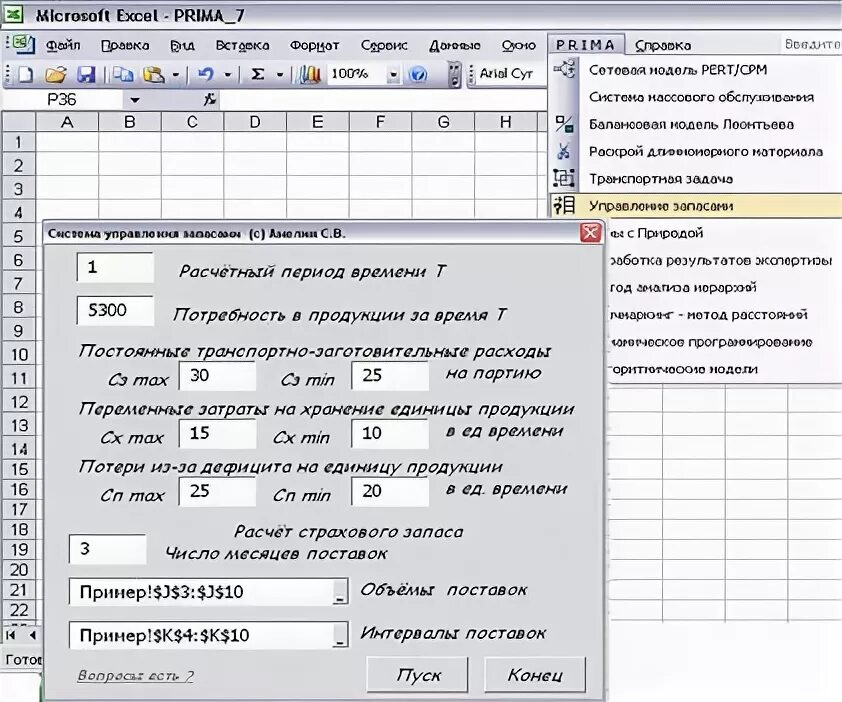842x702 pixels.
Task: Click the blue Help question icon
Action: (x=418, y=74)
